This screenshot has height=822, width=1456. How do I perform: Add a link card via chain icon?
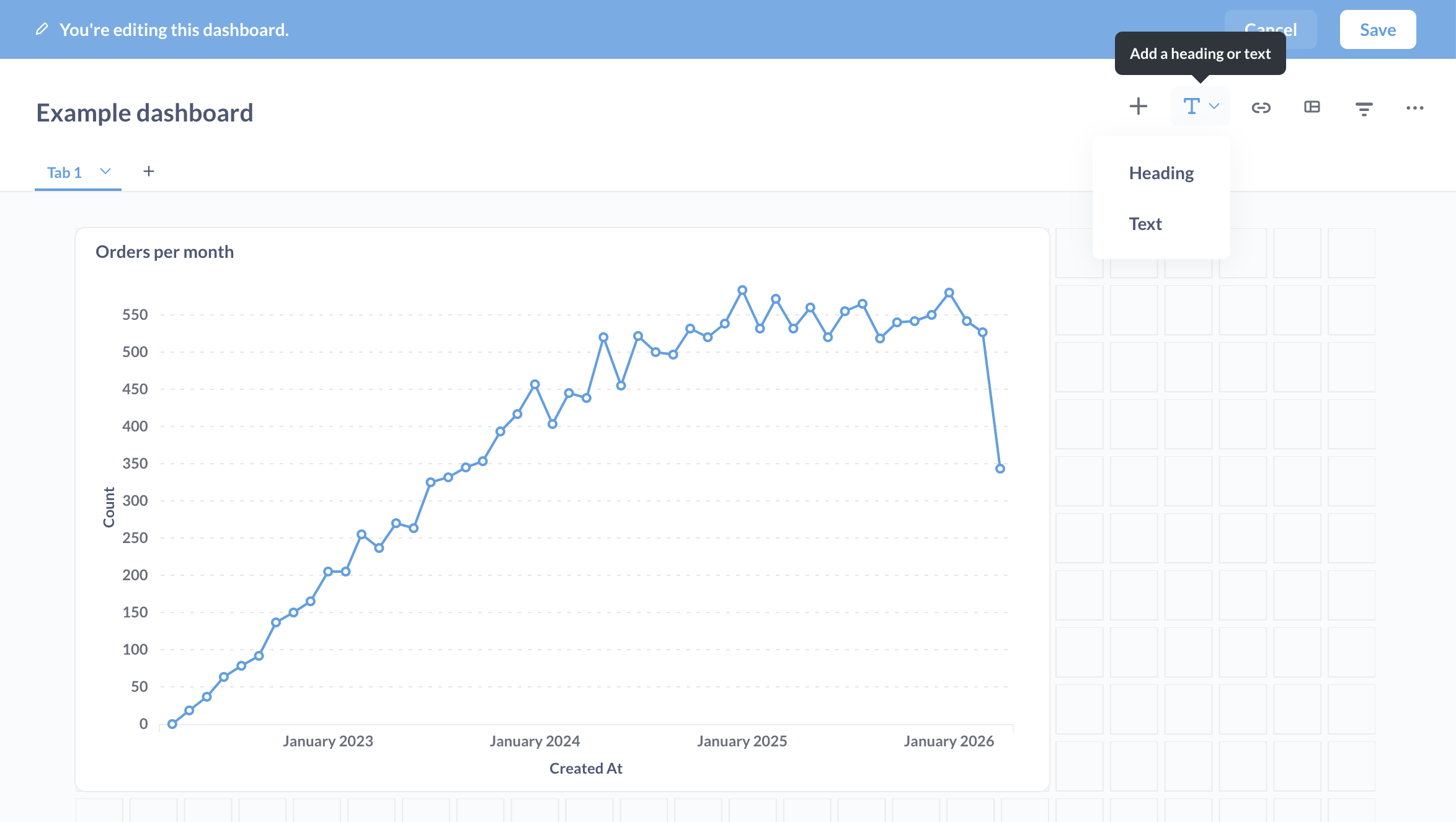pyautogui.click(x=1261, y=108)
